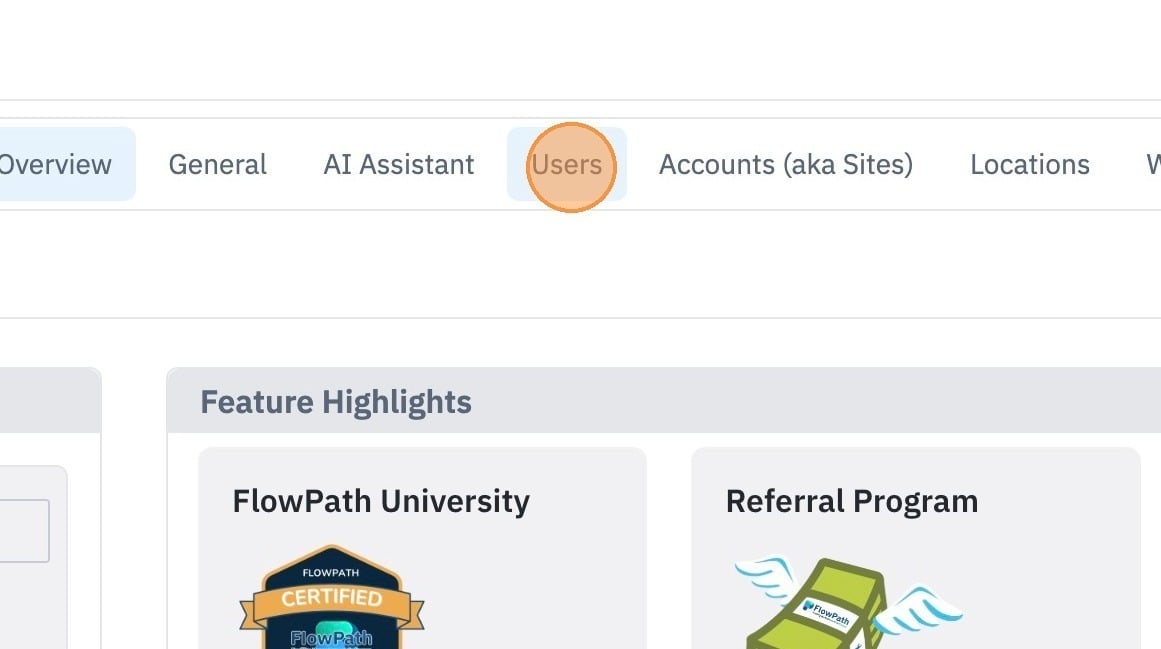Open the cut-off tab after Locations
This screenshot has height=649, width=1161.
[x=1153, y=164]
